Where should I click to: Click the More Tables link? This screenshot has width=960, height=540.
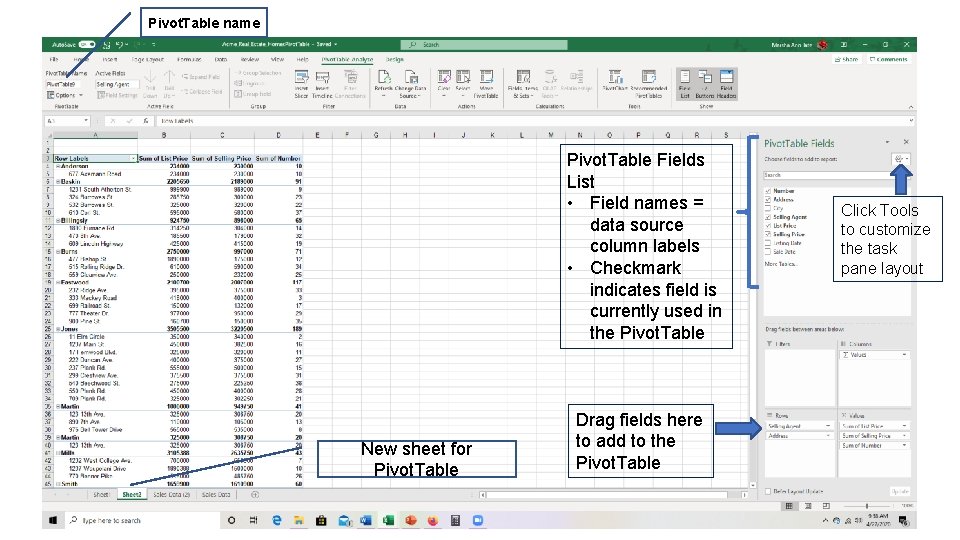(781, 264)
